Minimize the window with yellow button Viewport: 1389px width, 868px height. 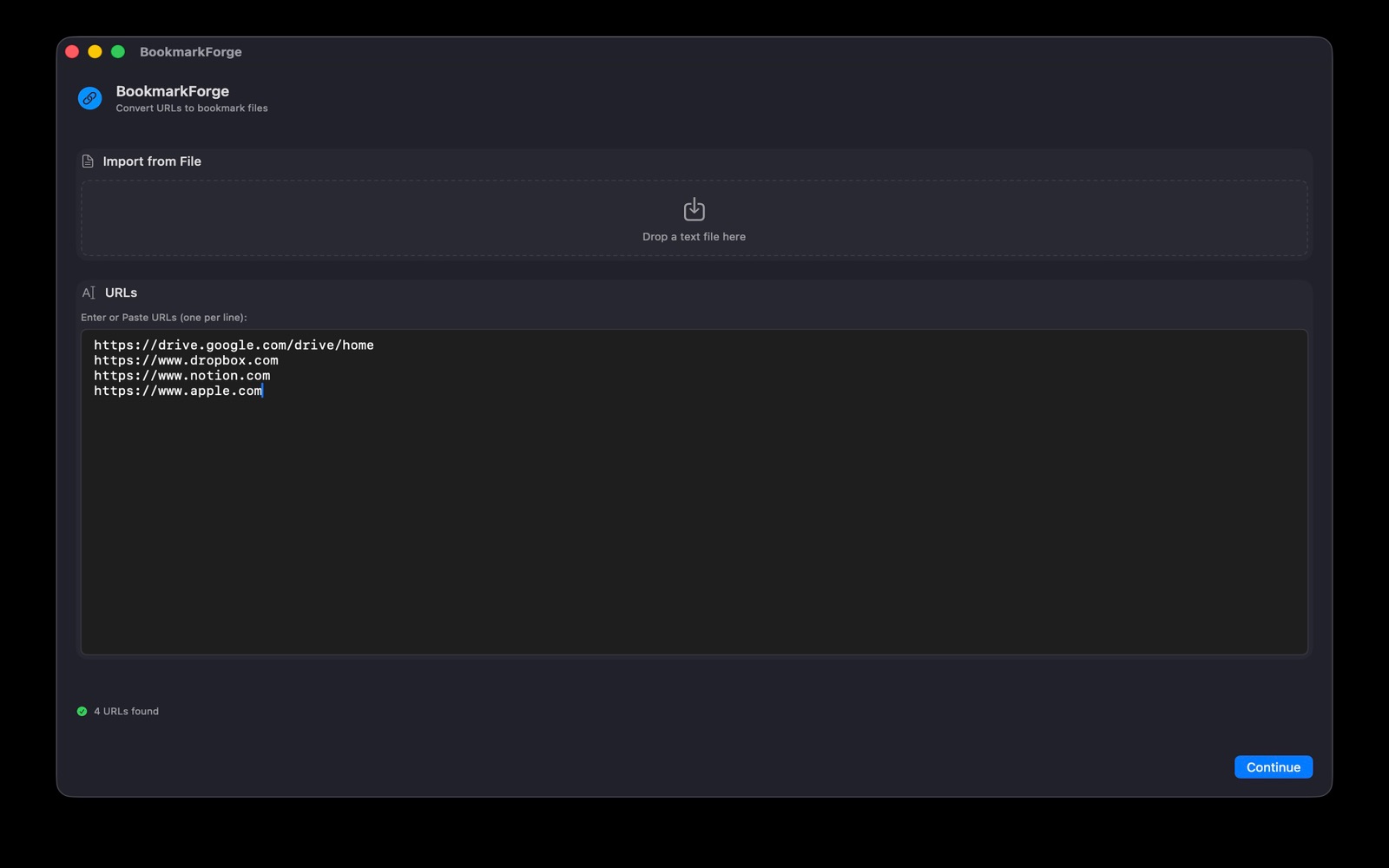click(x=95, y=52)
